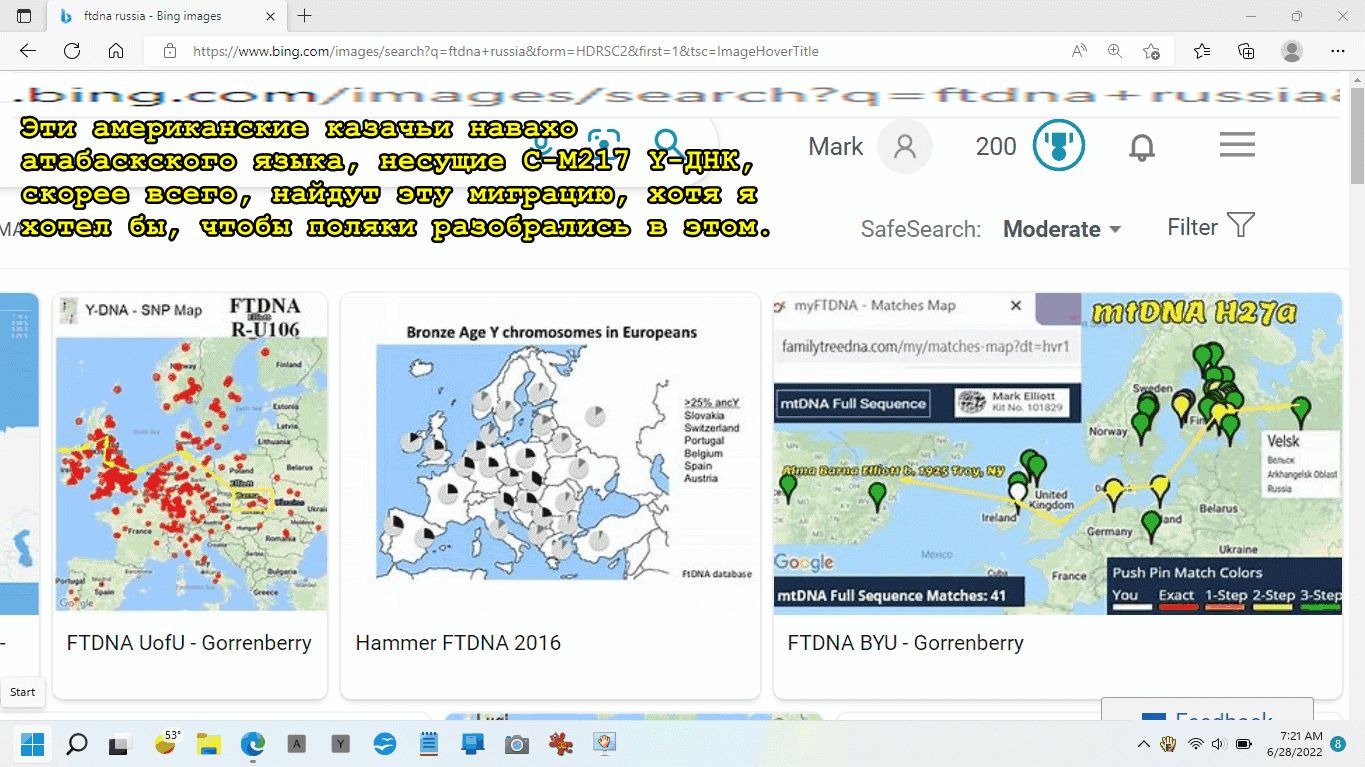Open the battery tray icon

pyautogui.click(x=1244, y=744)
